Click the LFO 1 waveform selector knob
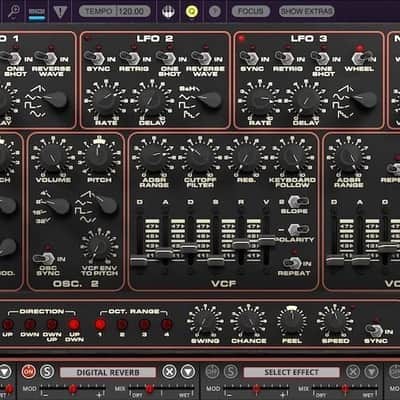Screen dimensions: 400x400 [x=55, y=99]
